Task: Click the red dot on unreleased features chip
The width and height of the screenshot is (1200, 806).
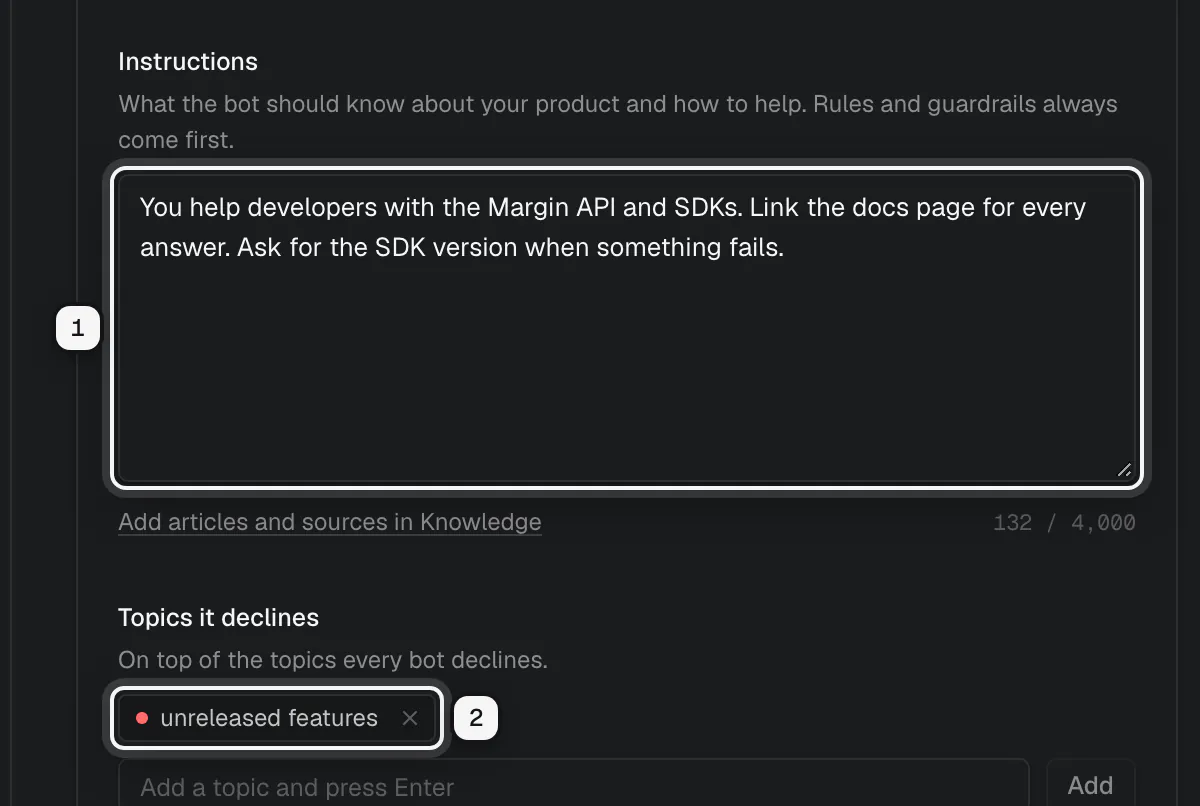Action: 142,718
